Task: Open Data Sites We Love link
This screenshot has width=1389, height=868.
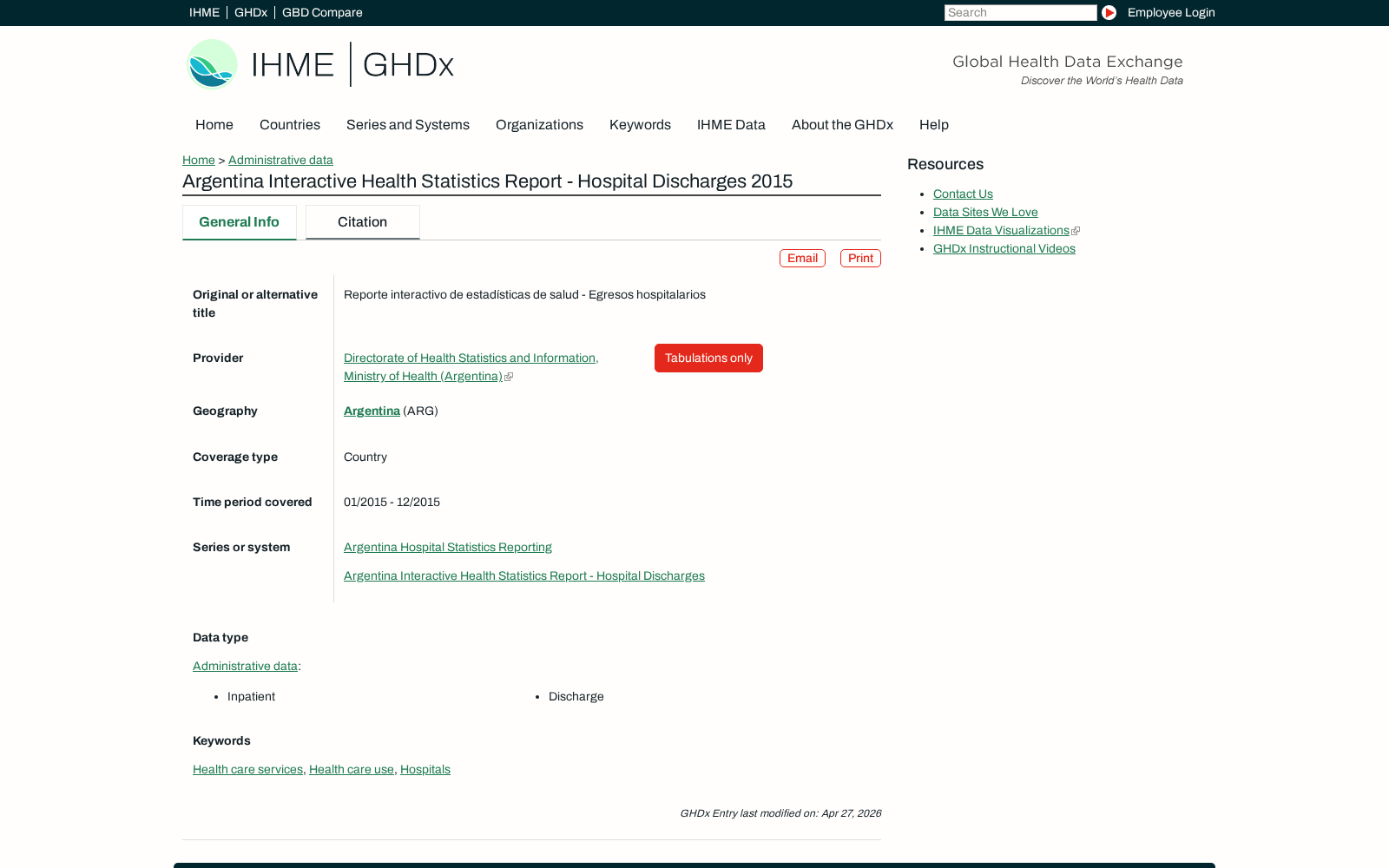Action: click(x=985, y=213)
